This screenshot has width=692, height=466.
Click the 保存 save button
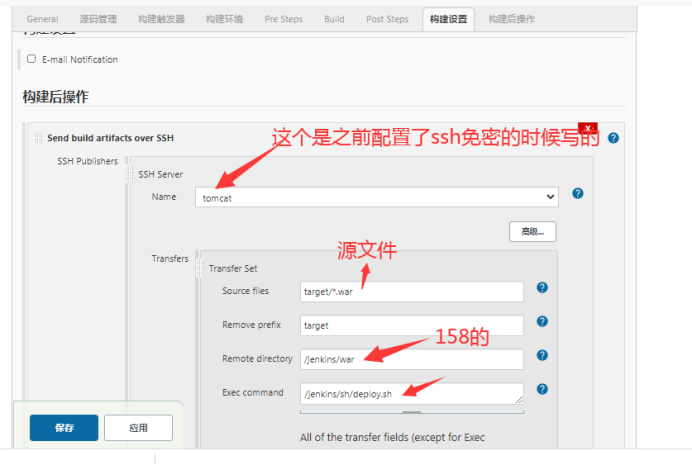[x=64, y=428]
